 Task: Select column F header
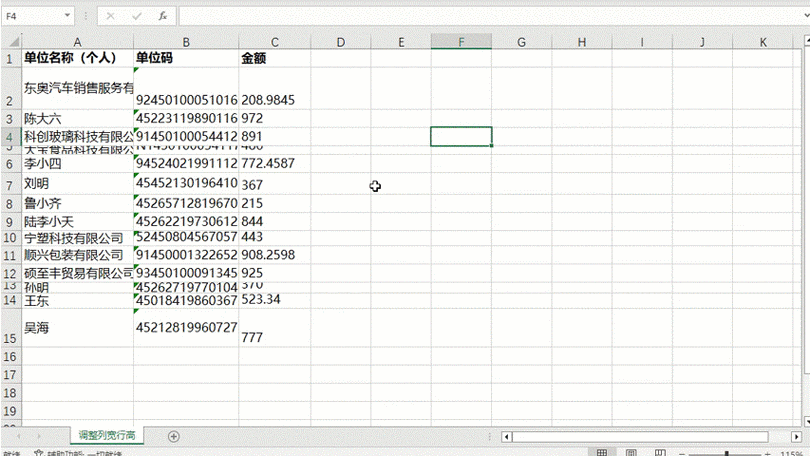461,42
